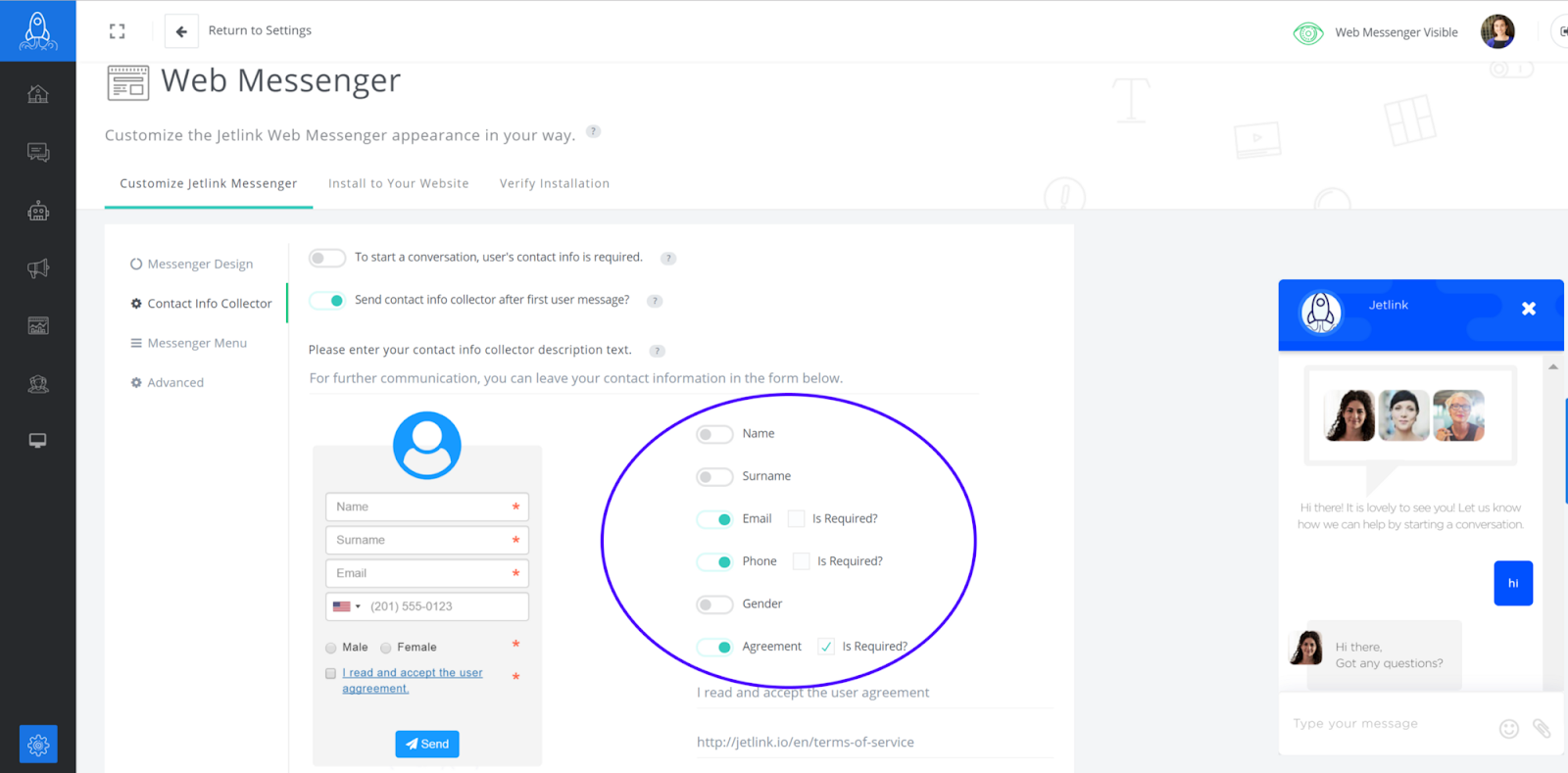Click help icon next to contact info required
The width and height of the screenshot is (1568, 773).
click(x=668, y=259)
